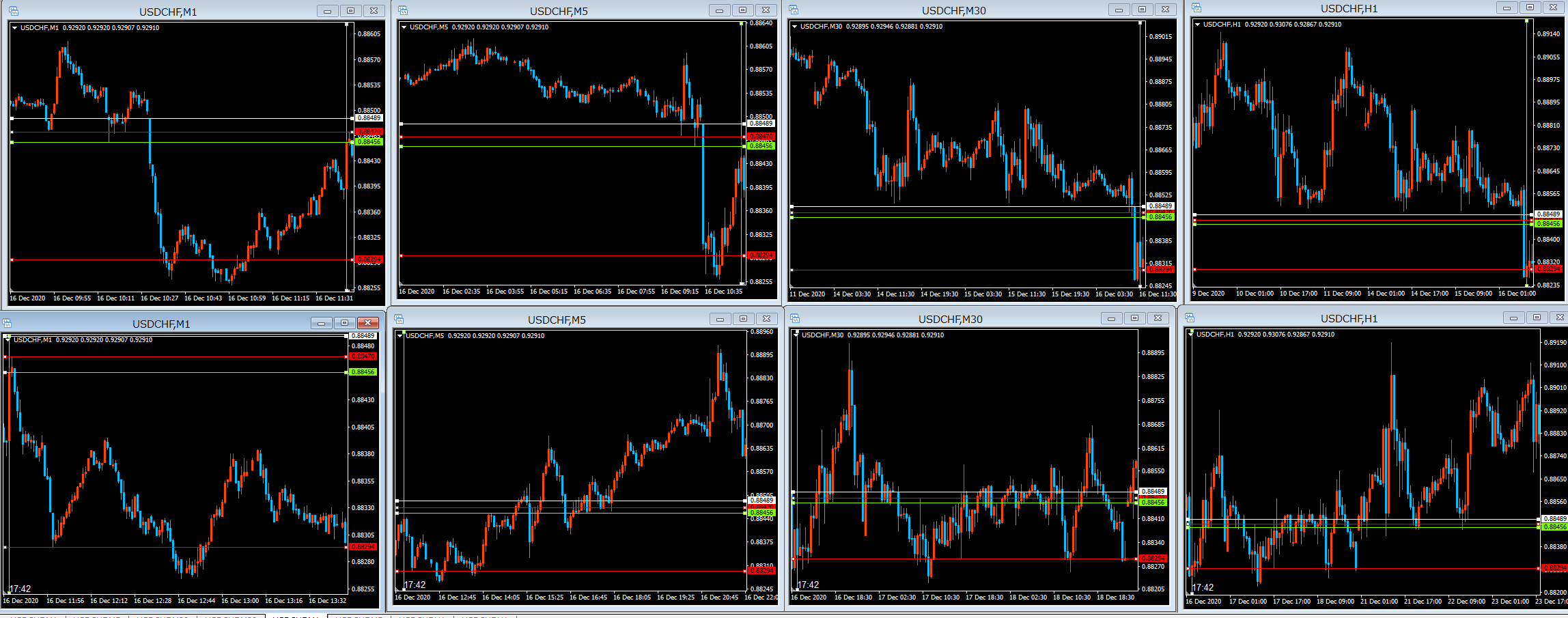Click the chart icon of upper USDCHF,M1 window

coord(14,11)
